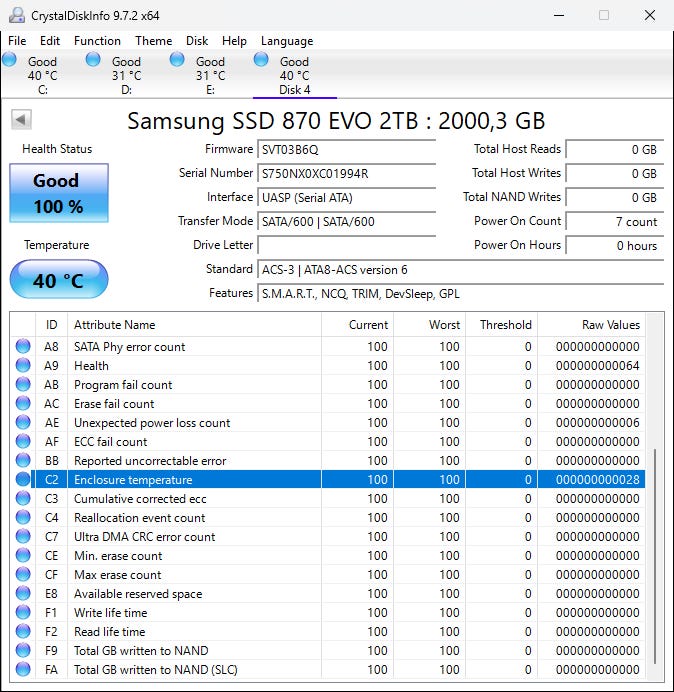674x692 pixels.
Task: Click the Power On Hours value
Action: point(614,245)
